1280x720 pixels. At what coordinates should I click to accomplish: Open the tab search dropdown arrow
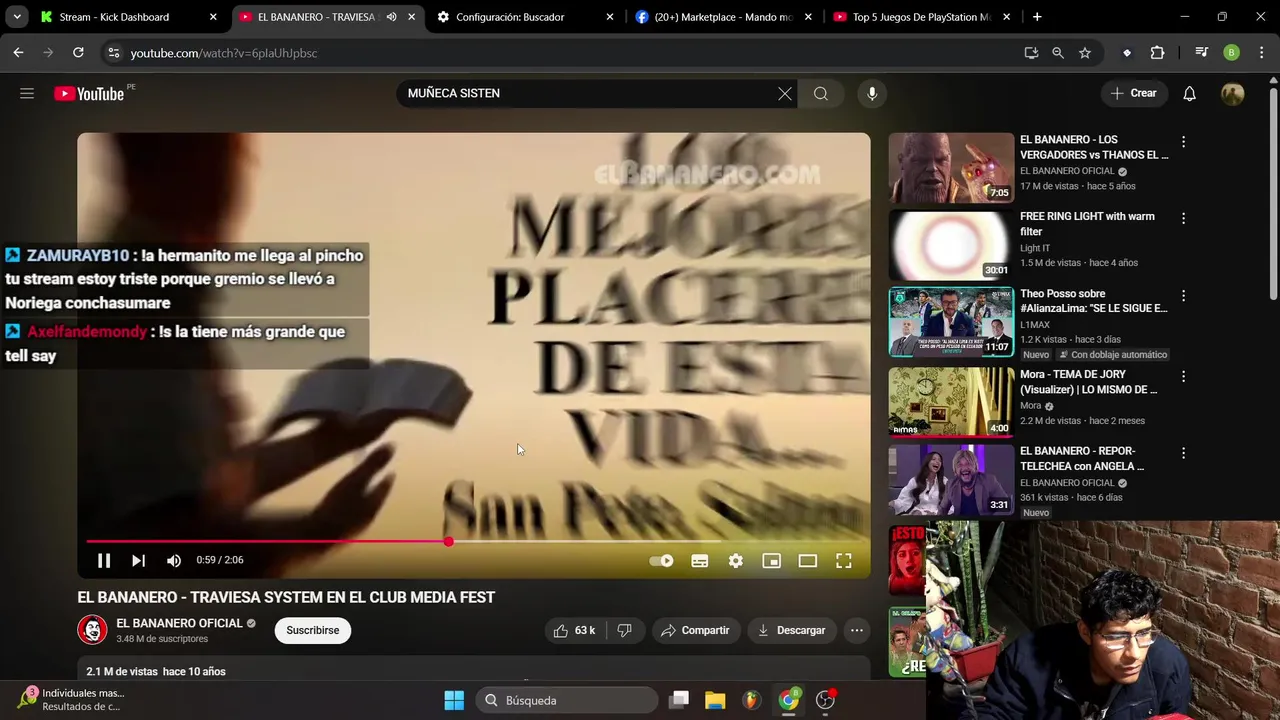tap(17, 17)
